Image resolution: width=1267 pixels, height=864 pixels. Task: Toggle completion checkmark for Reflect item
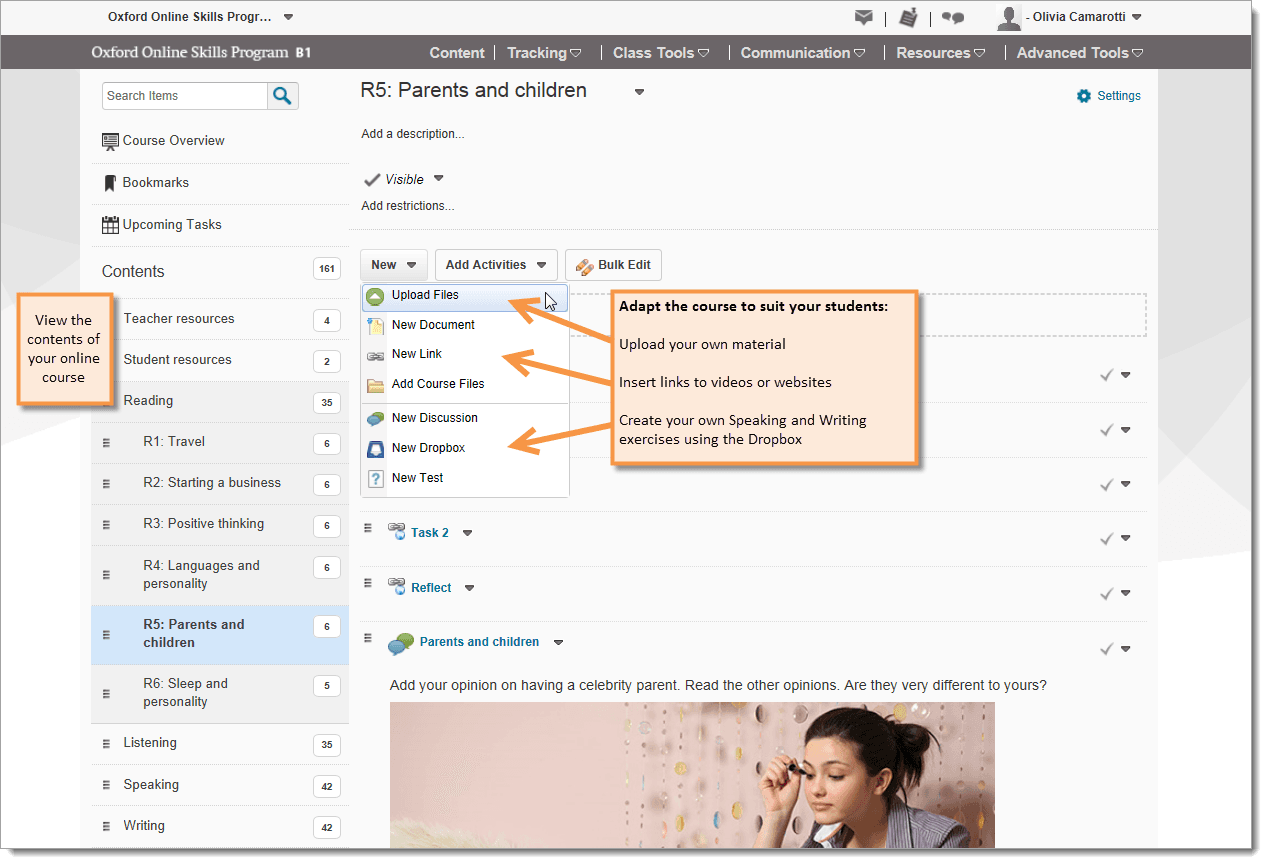1106,594
